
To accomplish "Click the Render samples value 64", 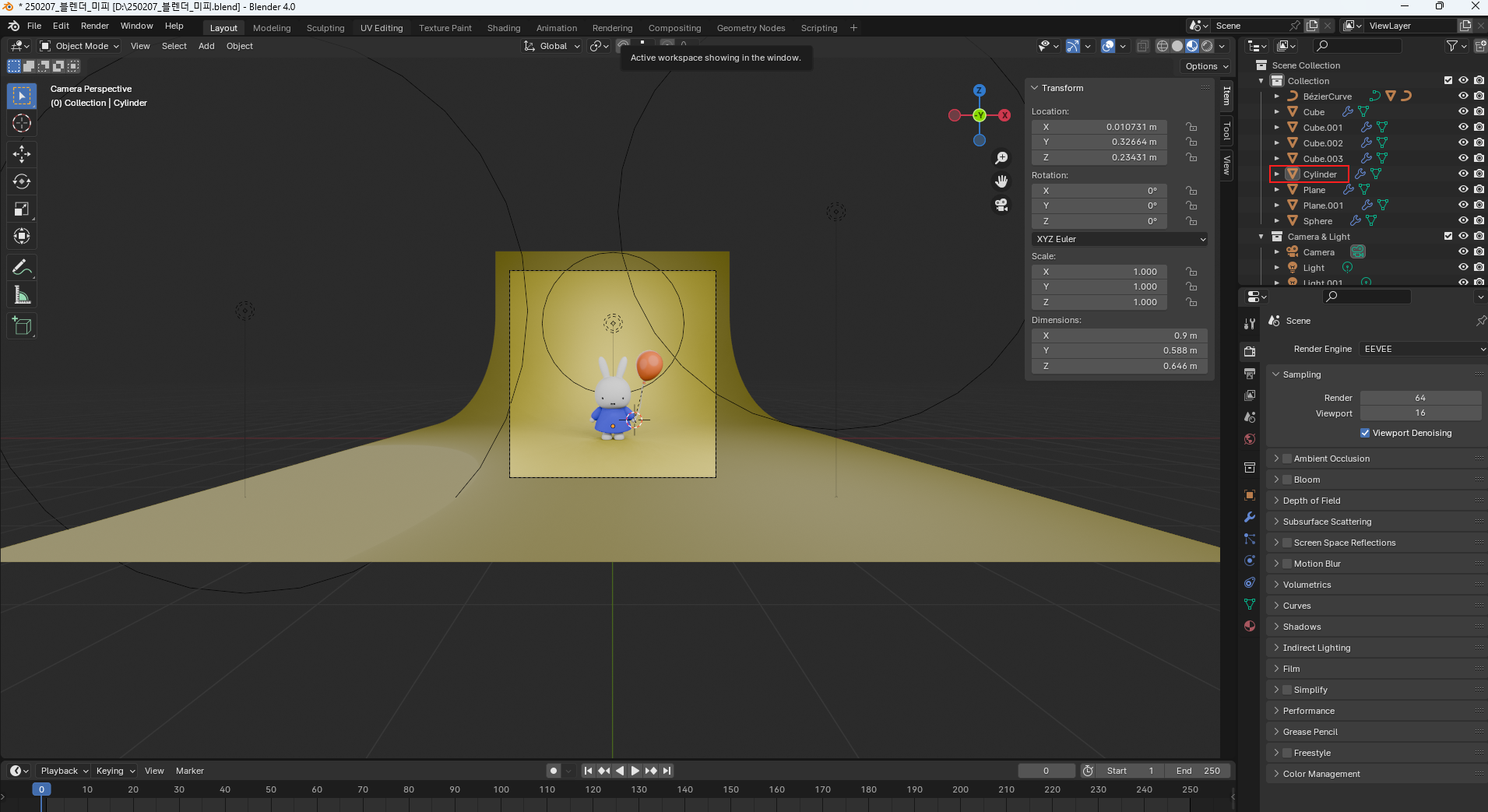I will (1420, 398).
